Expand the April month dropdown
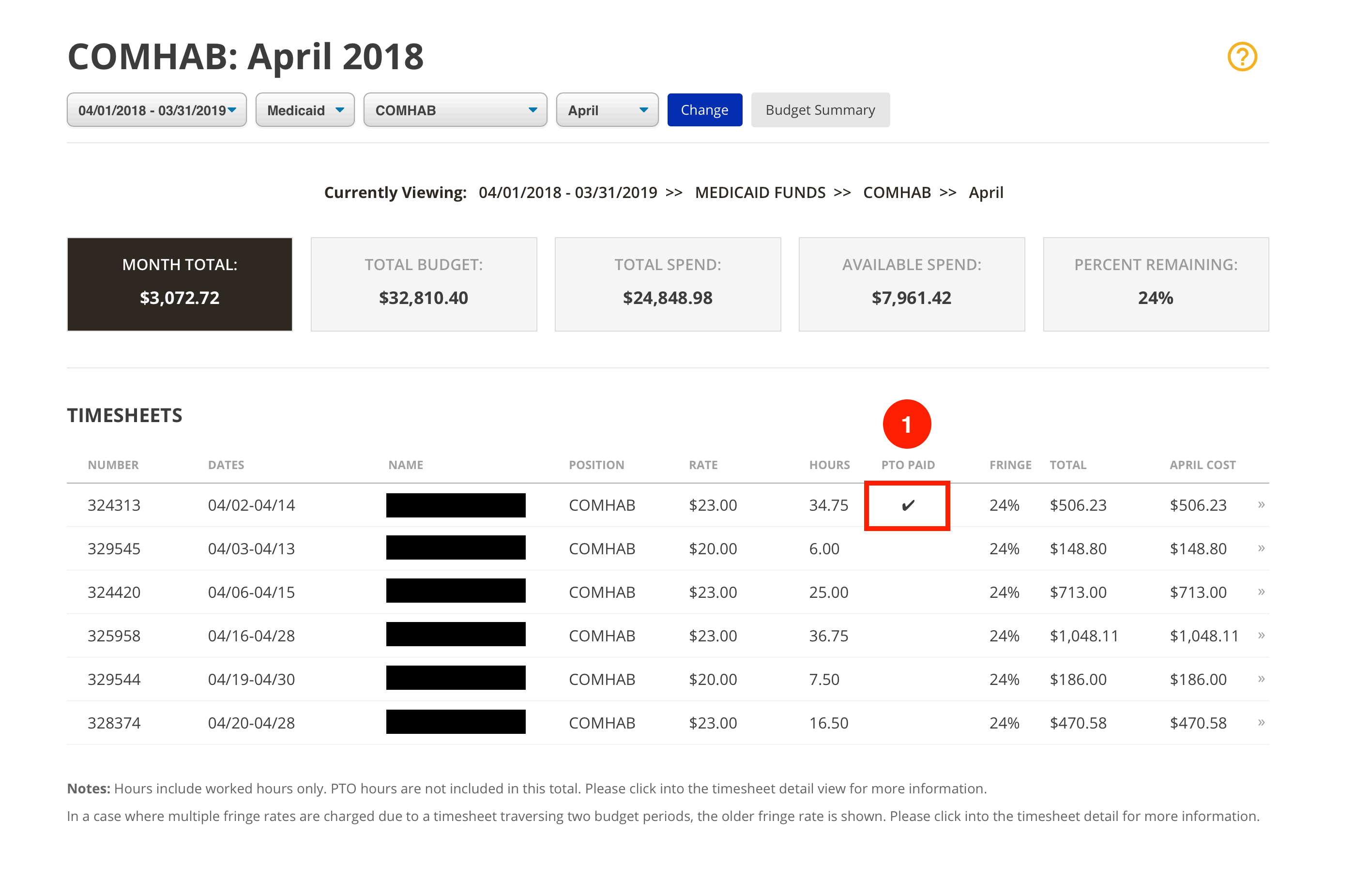This screenshot has height=896, width=1355. (607, 110)
